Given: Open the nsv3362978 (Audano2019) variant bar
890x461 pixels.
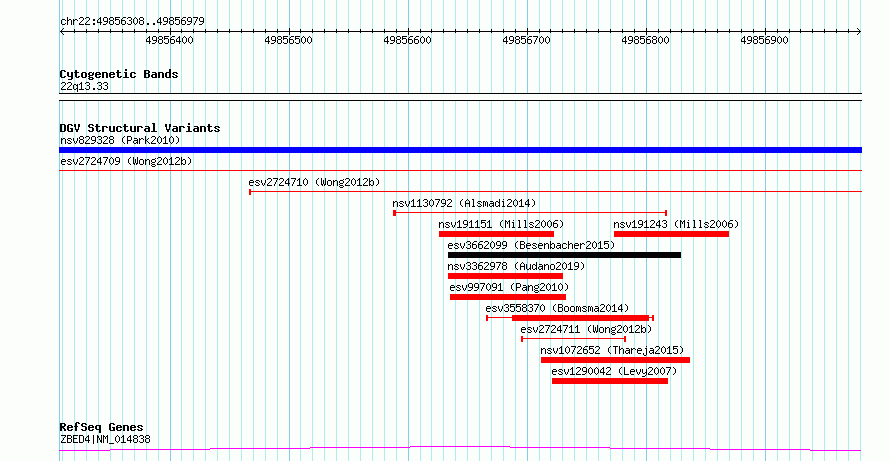Looking at the screenshot, I should pyautogui.click(x=505, y=276).
